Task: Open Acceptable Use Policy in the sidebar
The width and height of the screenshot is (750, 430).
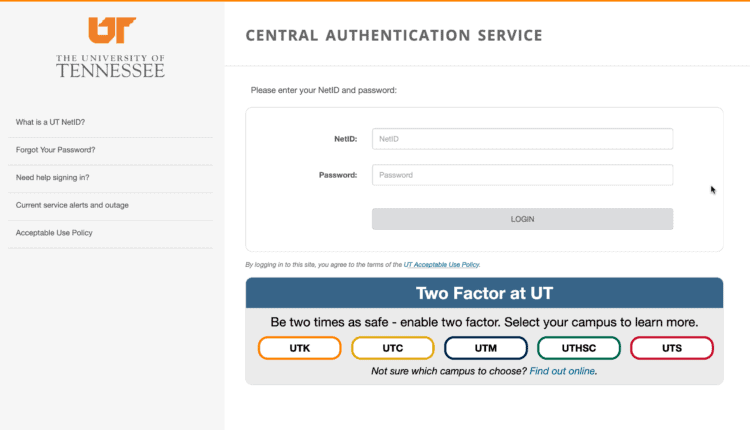Action: point(61,233)
